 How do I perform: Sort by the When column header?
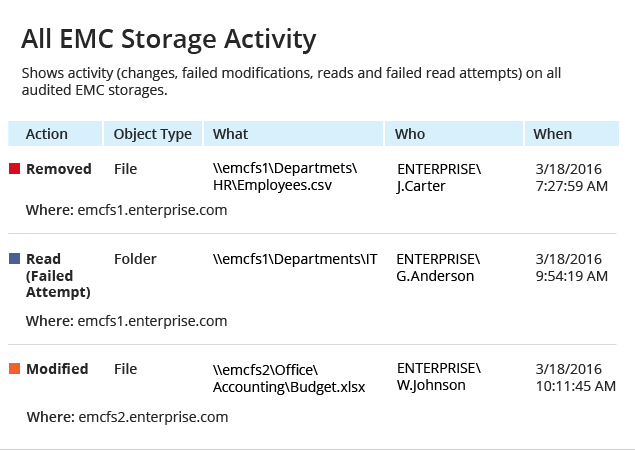572,134
